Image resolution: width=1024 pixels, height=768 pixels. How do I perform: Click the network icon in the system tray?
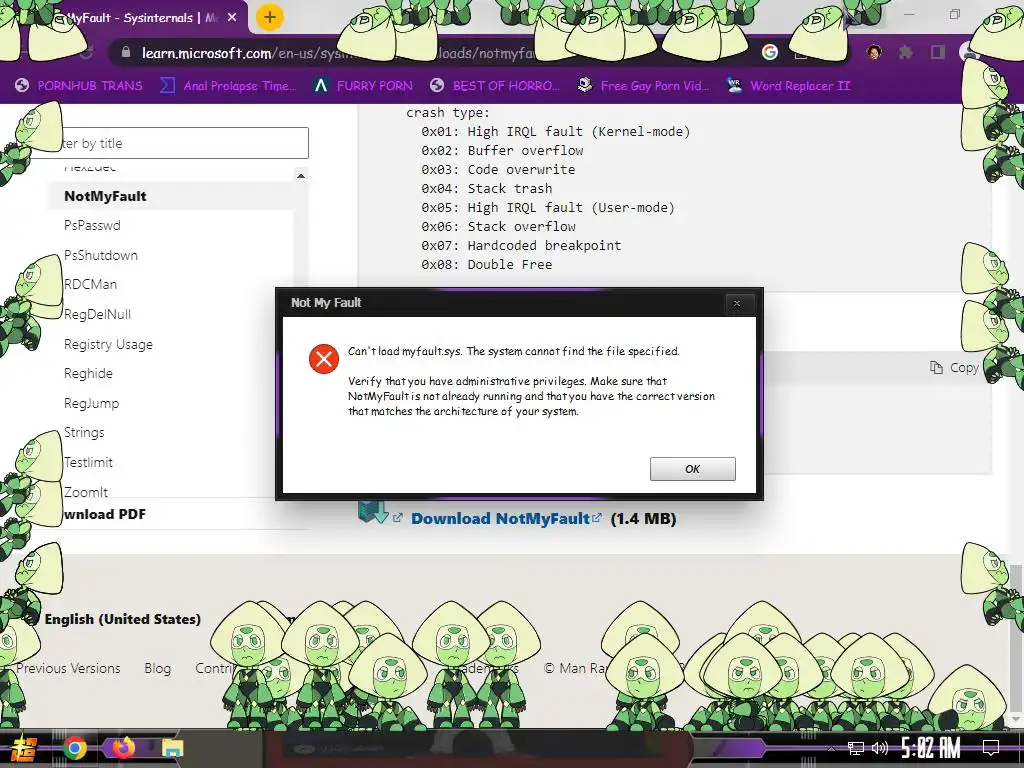pyautogui.click(x=856, y=748)
